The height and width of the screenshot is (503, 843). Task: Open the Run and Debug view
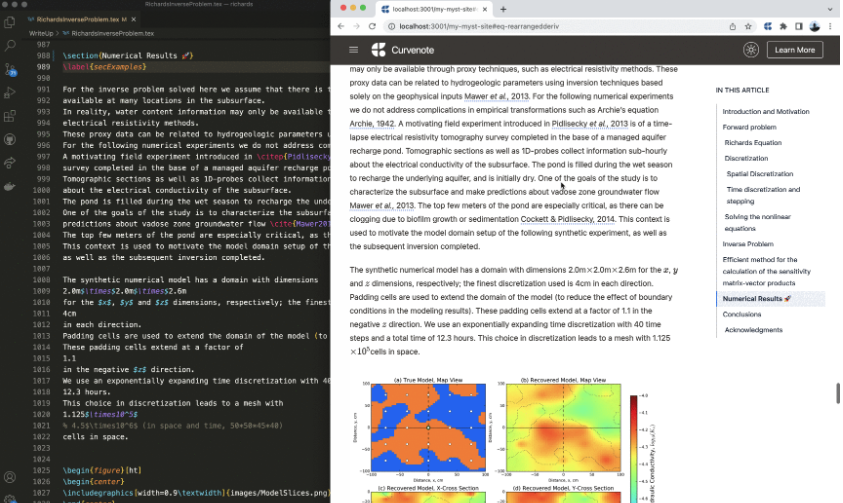tap(10, 93)
